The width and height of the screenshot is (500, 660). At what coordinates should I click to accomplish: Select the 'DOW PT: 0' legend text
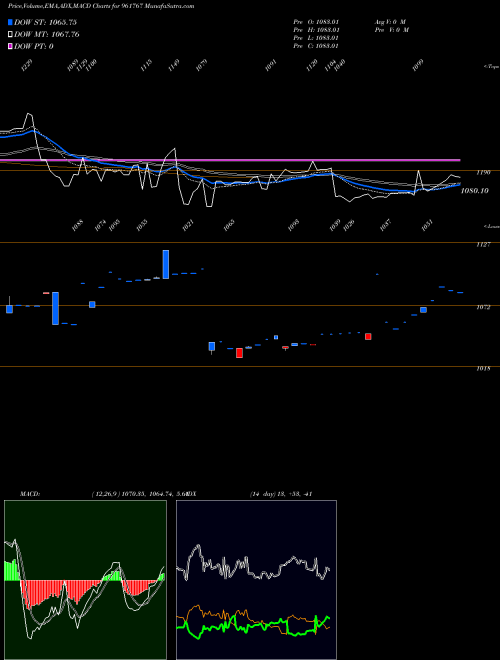click(34, 46)
